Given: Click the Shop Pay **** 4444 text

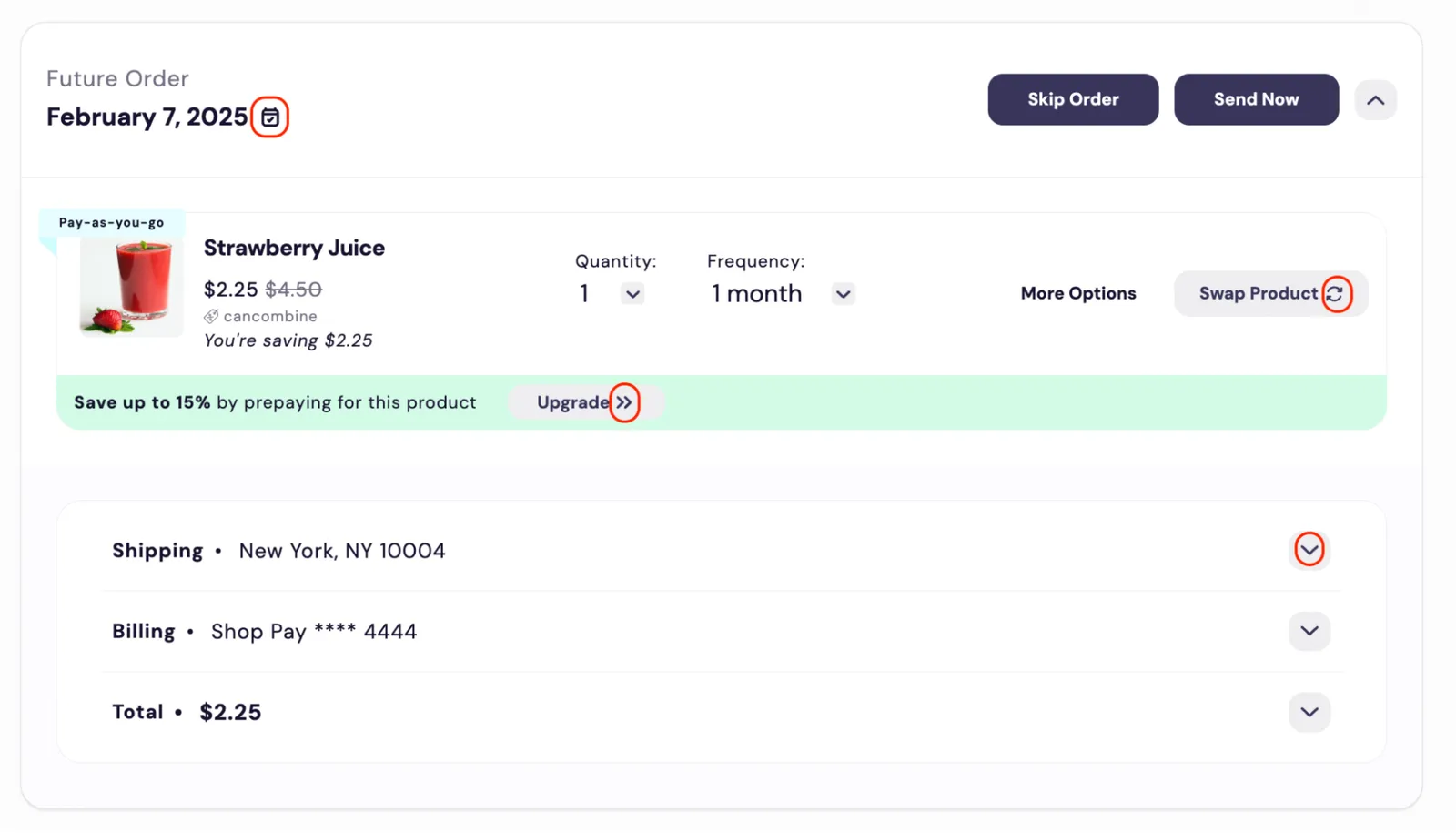Looking at the screenshot, I should (314, 632).
